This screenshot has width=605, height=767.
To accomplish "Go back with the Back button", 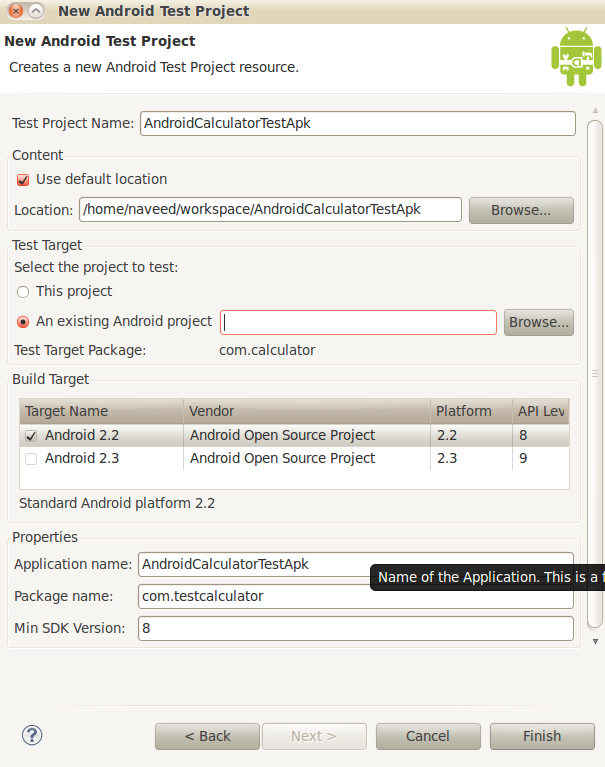I will [x=207, y=736].
